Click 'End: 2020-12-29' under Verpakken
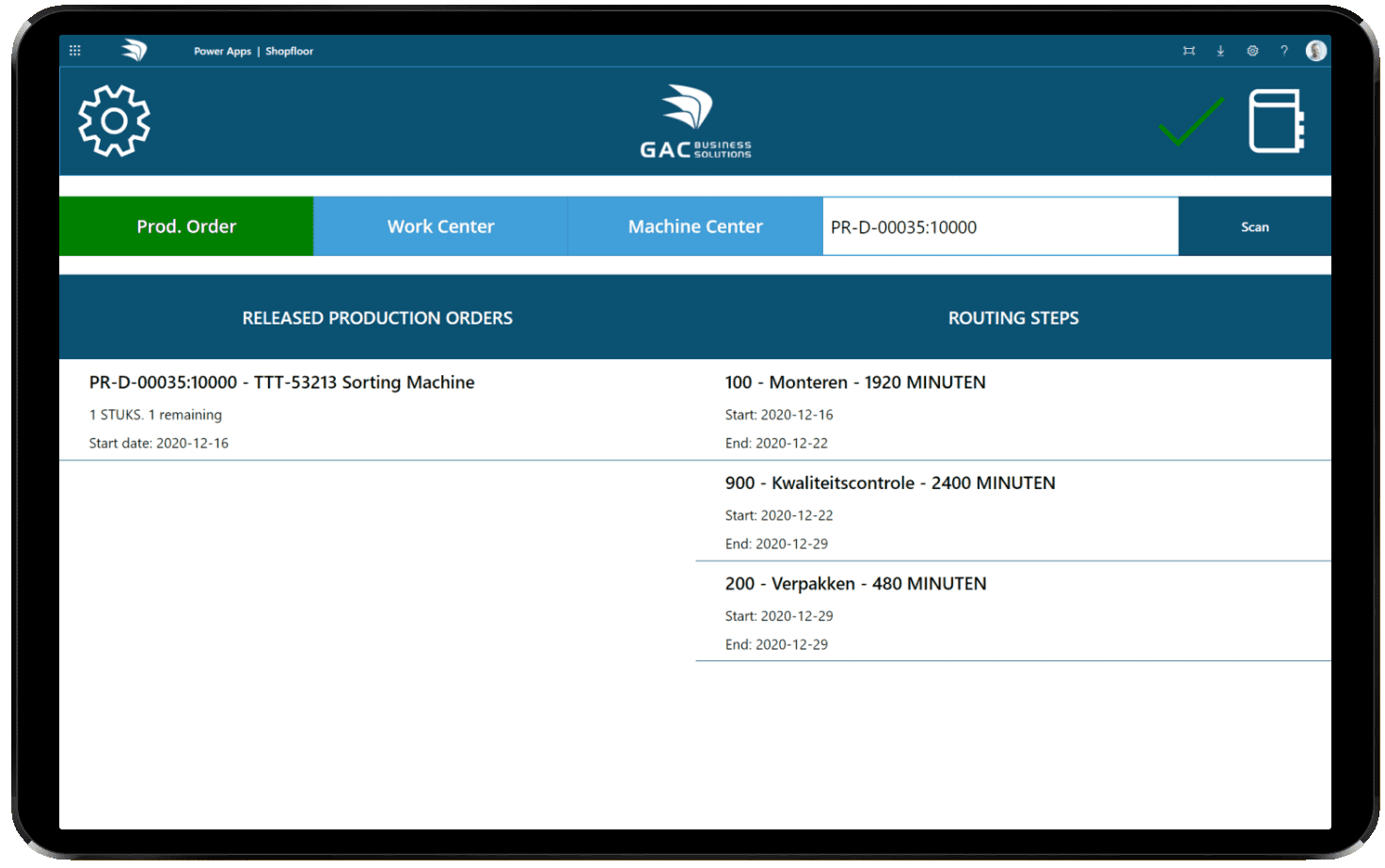Viewport: 1385px width, 868px height. pos(776,644)
